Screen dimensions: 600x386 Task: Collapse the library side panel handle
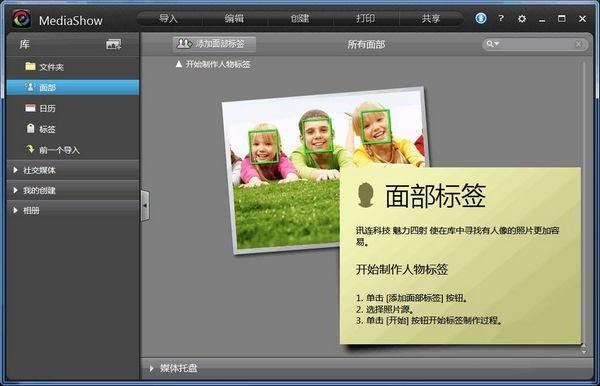pyautogui.click(x=145, y=205)
